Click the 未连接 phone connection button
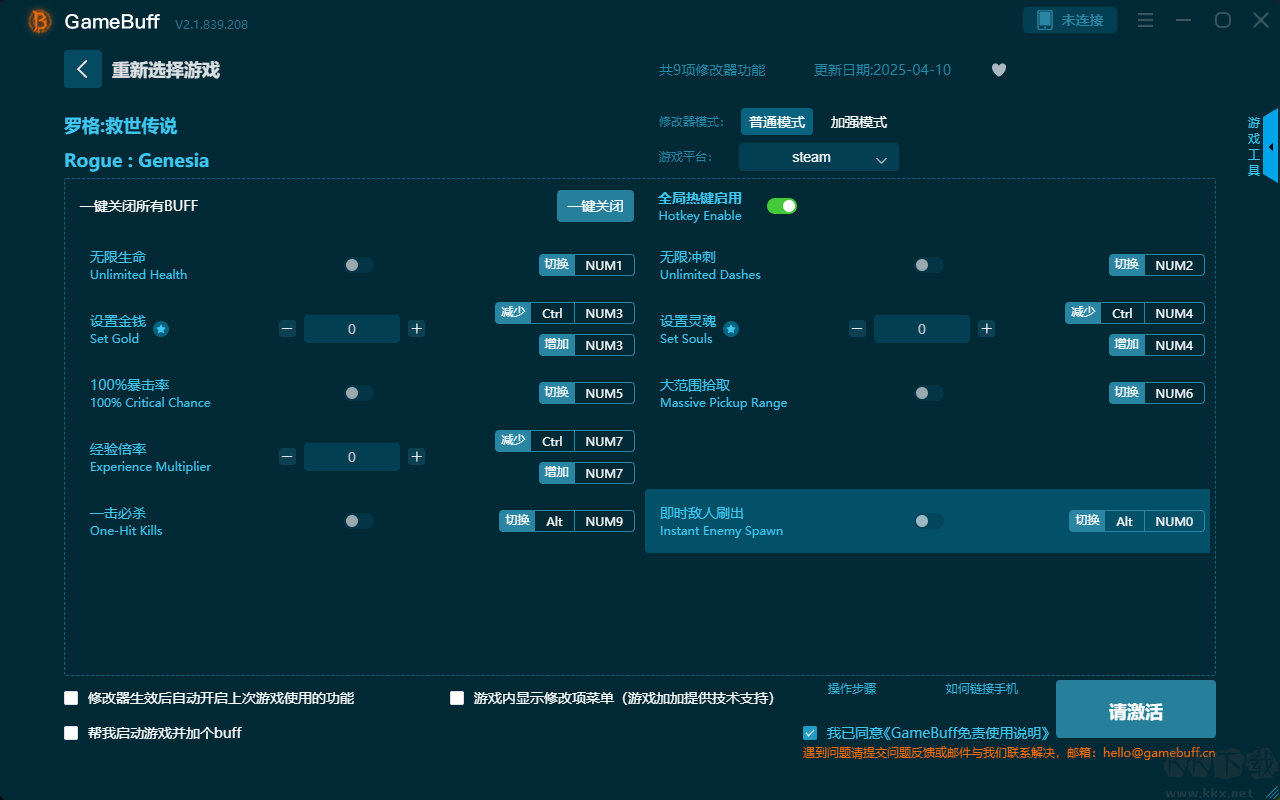Viewport: 1280px width, 800px height. (x=1070, y=20)
